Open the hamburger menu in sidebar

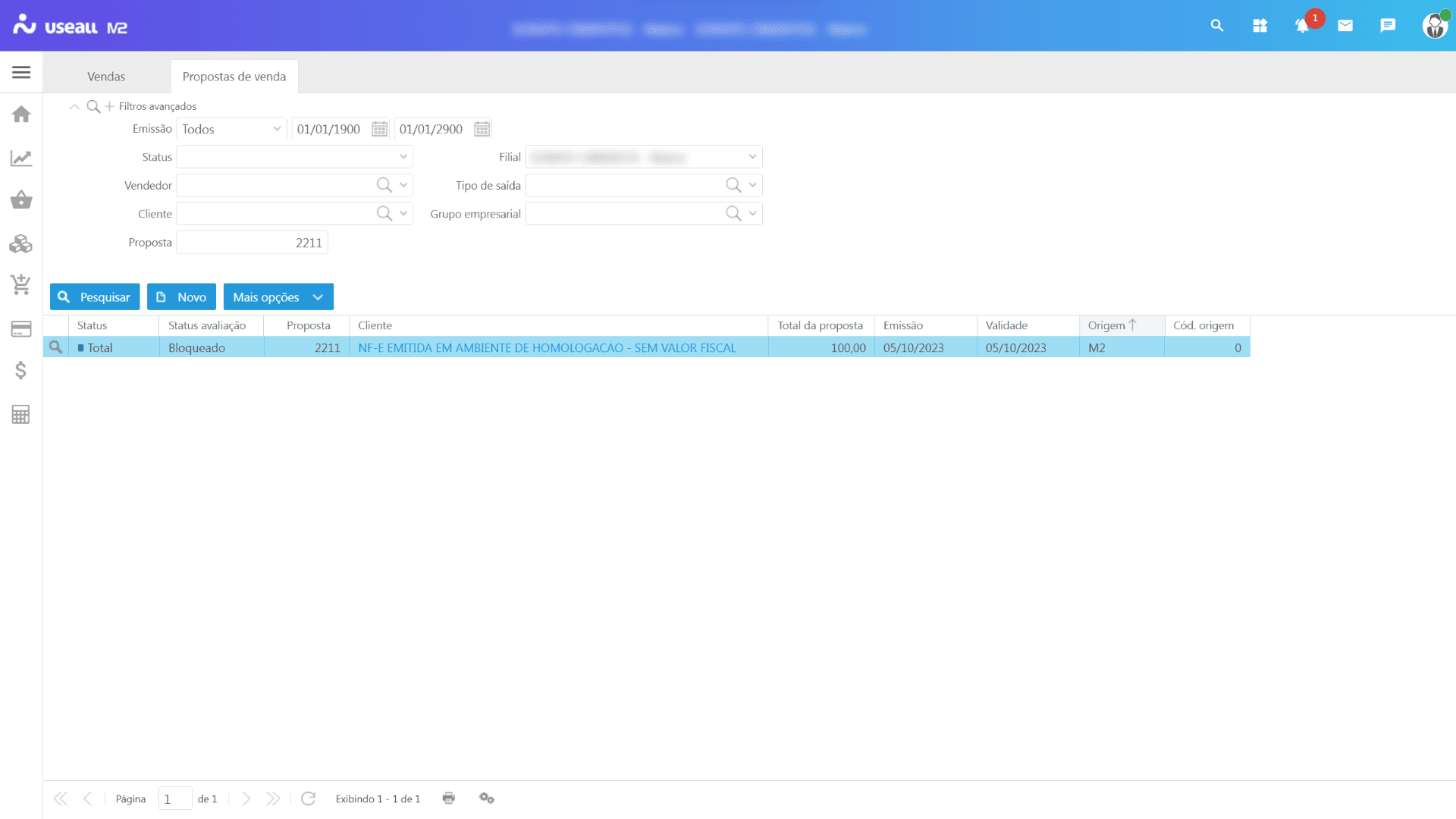click(21, 73)
